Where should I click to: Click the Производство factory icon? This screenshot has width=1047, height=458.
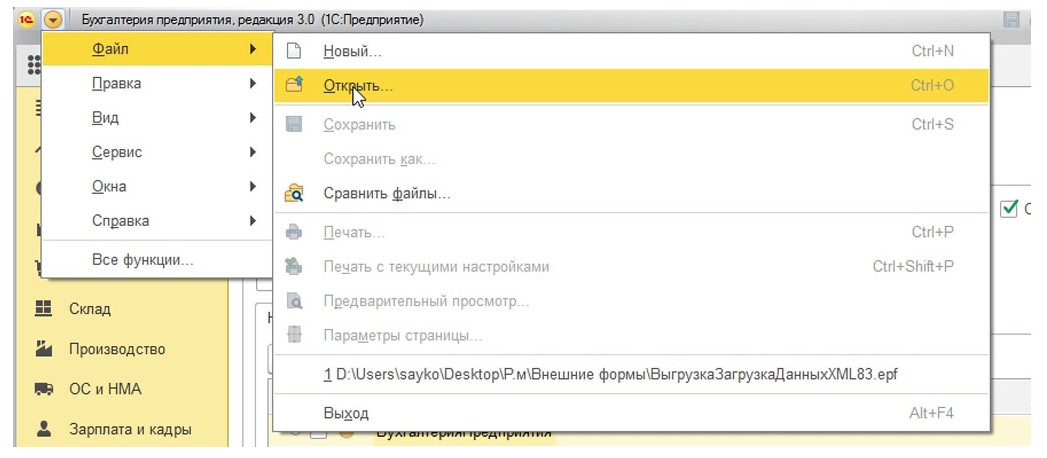pyautogui.click(x=43, y=349)
